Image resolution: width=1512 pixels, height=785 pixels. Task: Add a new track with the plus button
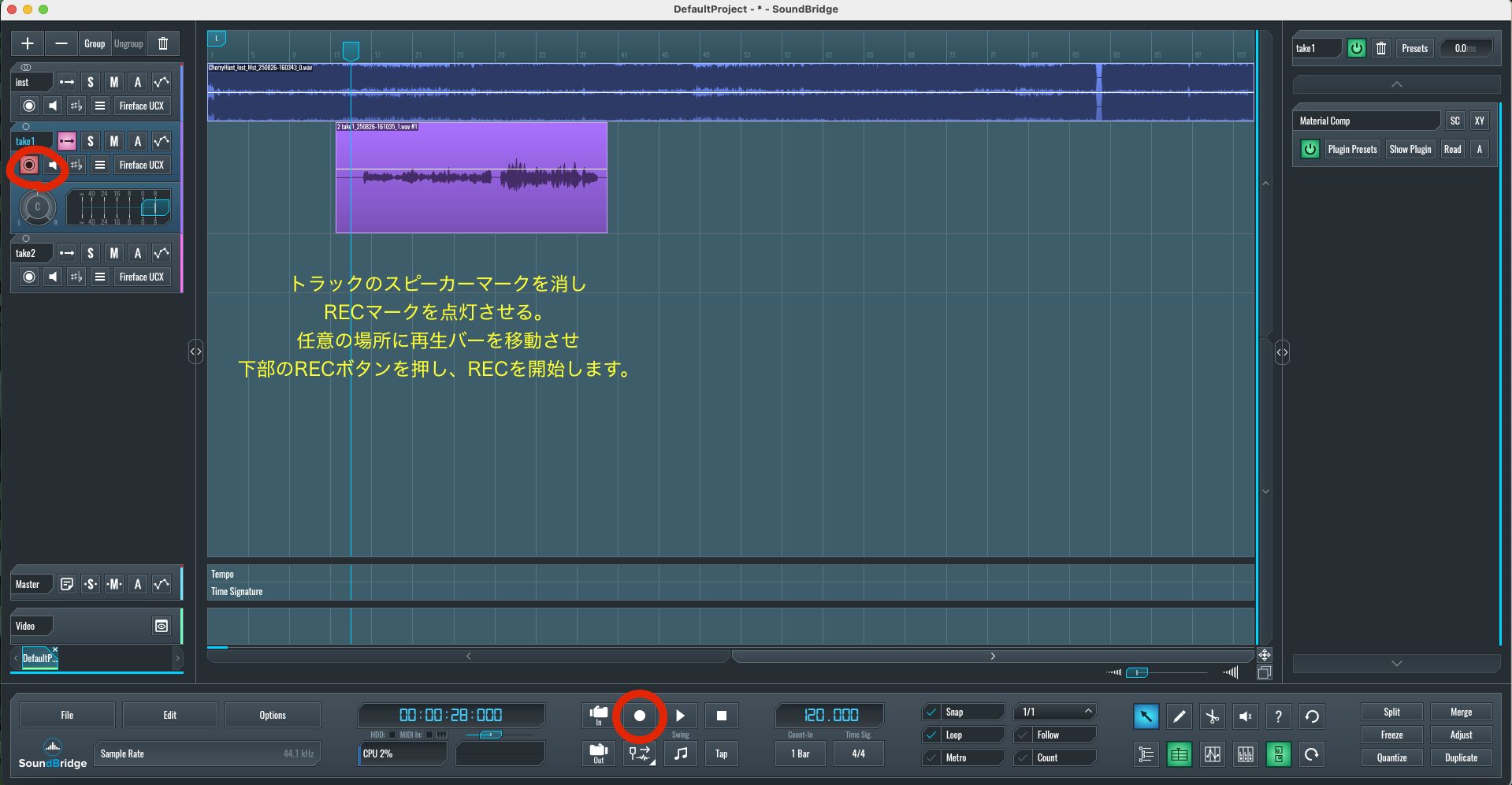coord(28,43)
